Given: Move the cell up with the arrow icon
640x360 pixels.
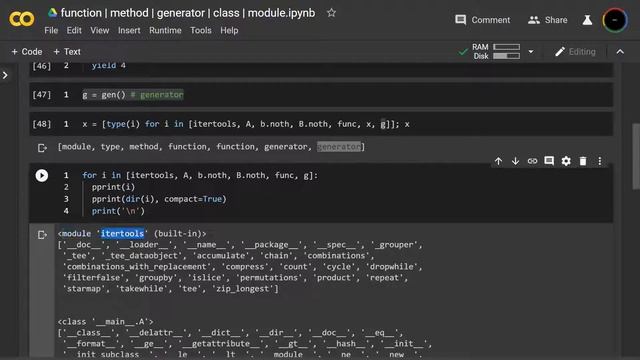Looking at the screenshot, I should [x=498, y=161].
